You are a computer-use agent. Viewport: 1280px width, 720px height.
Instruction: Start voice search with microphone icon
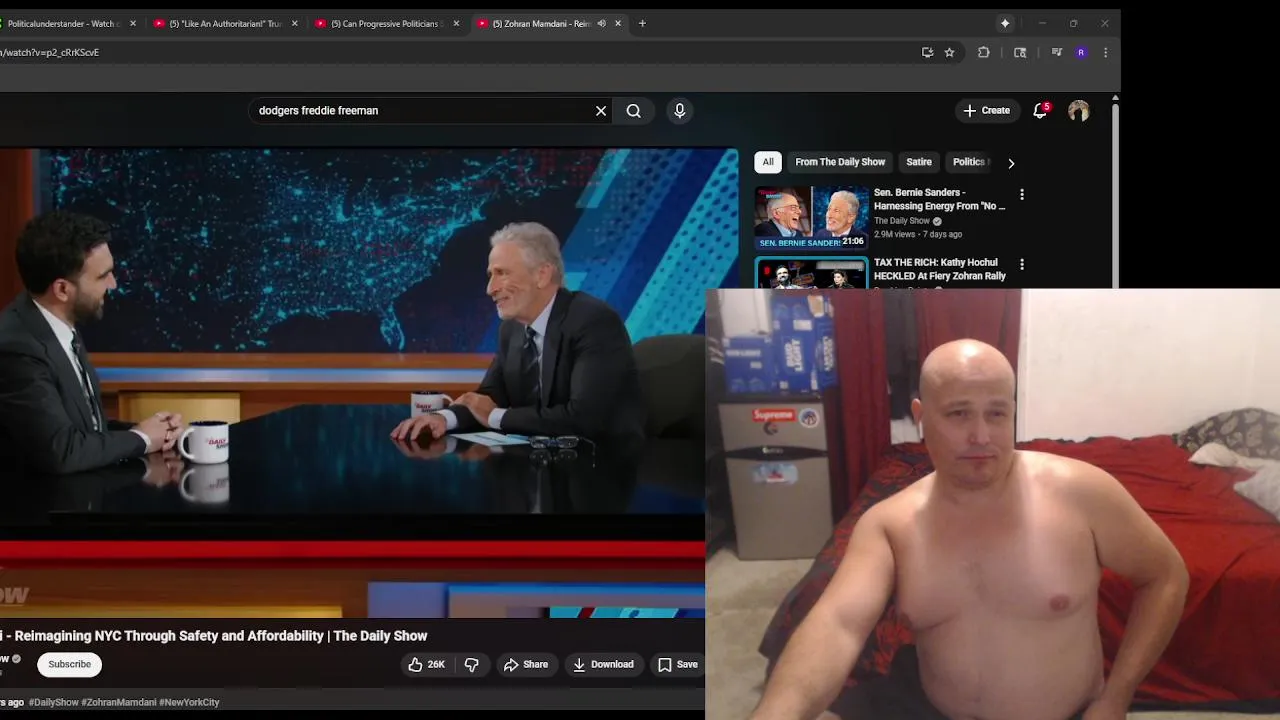(x=680, y=111)
